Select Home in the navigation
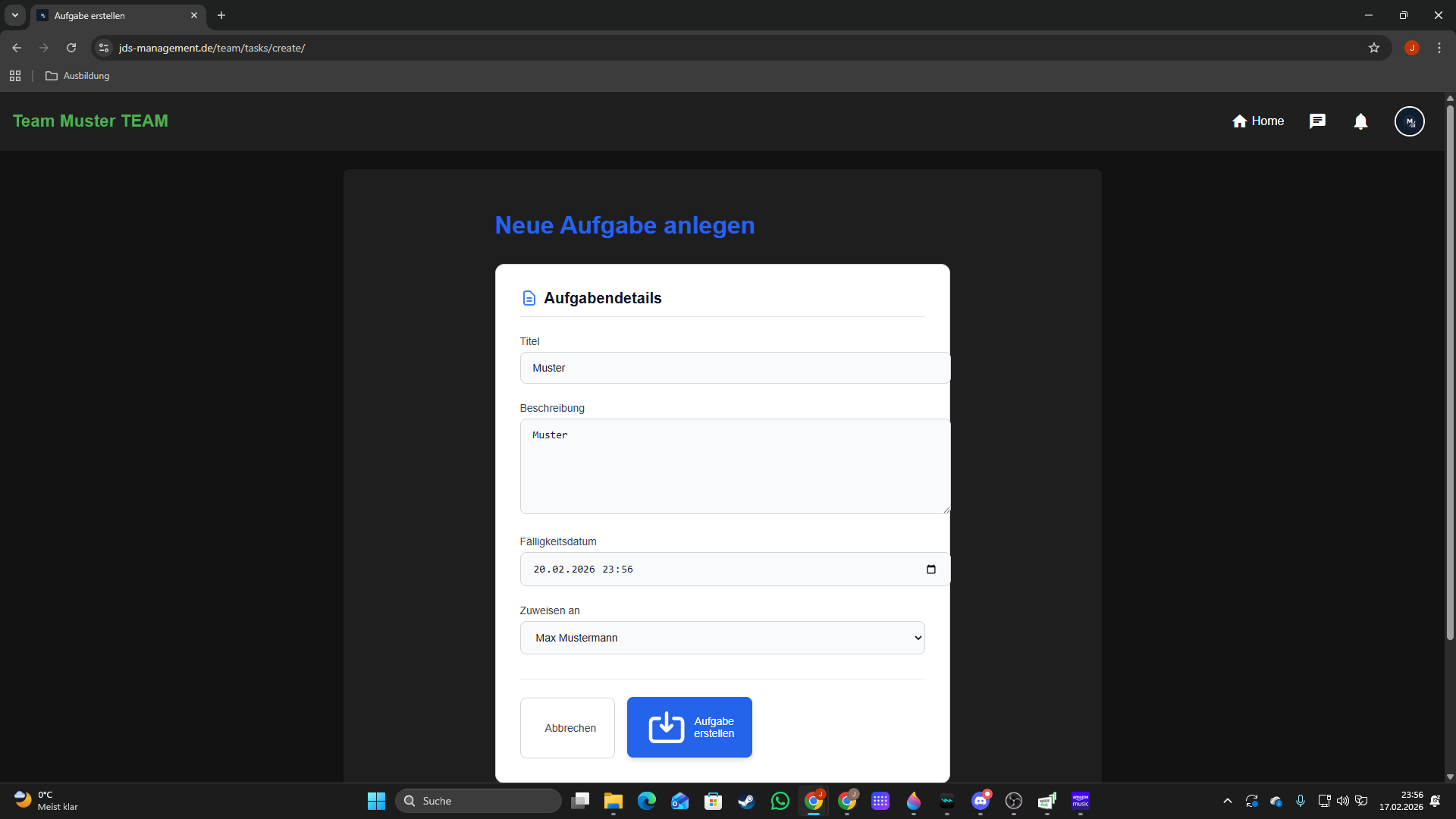Screen dimensions: 1456x819 point(1257,121)
